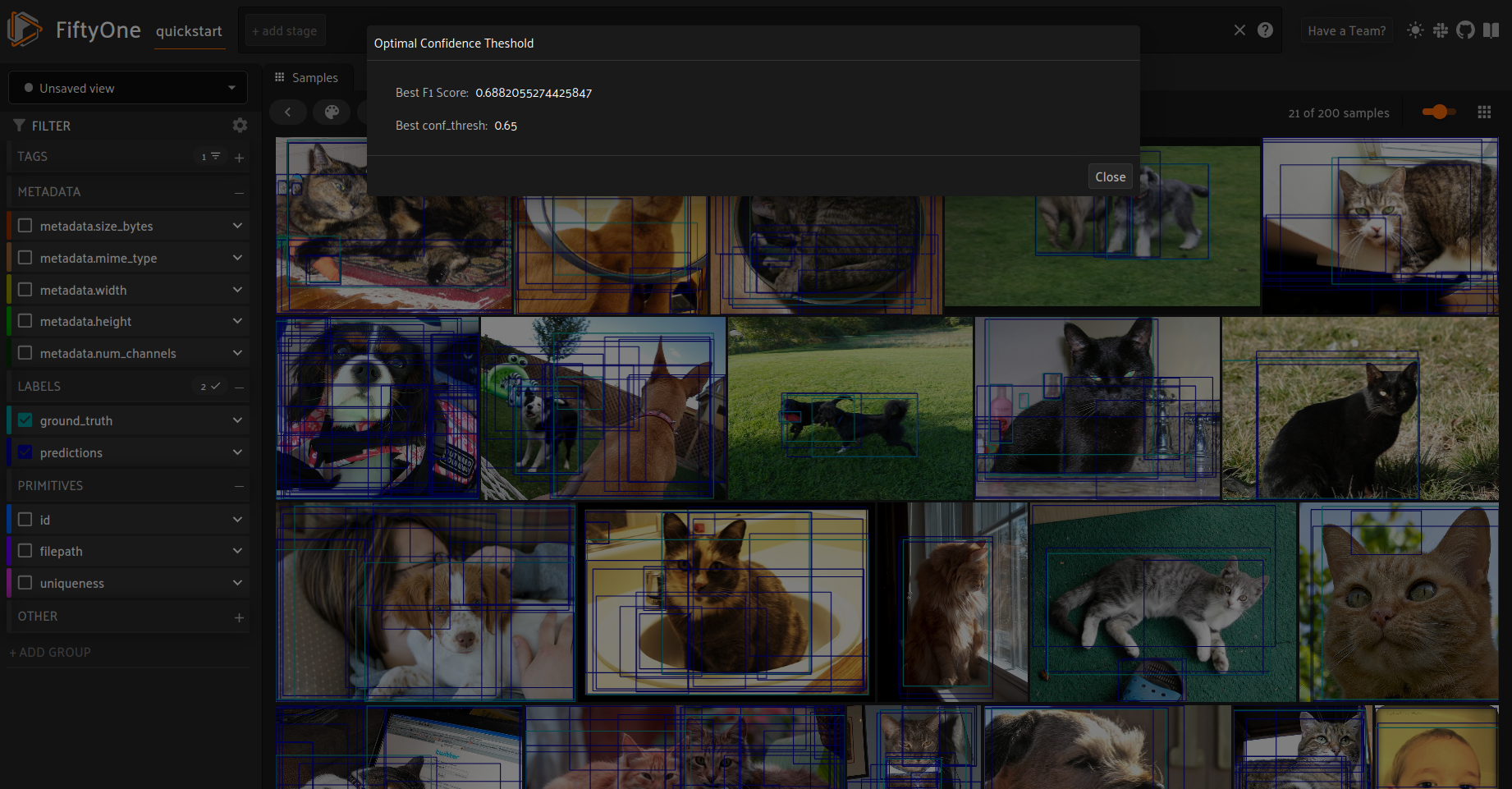
Task: Open the black dog on lawn thumbnail
Action: (850, 409)
